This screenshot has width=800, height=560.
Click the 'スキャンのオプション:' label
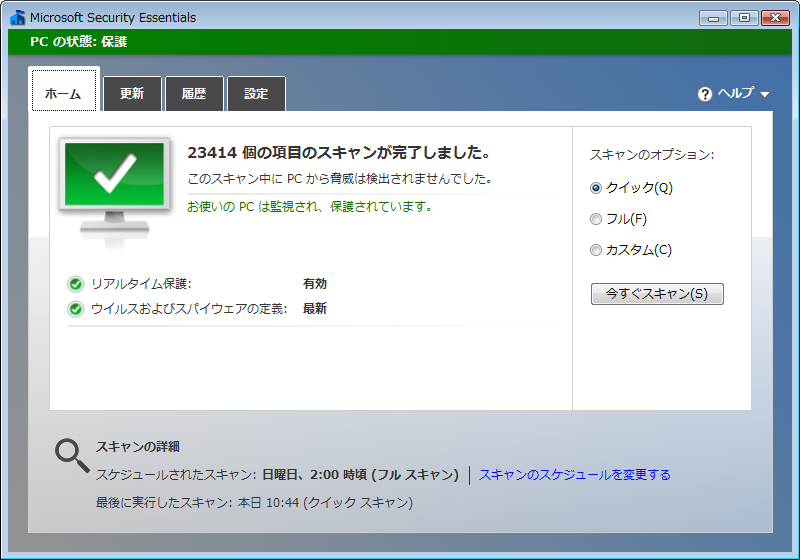click(652, 155)
